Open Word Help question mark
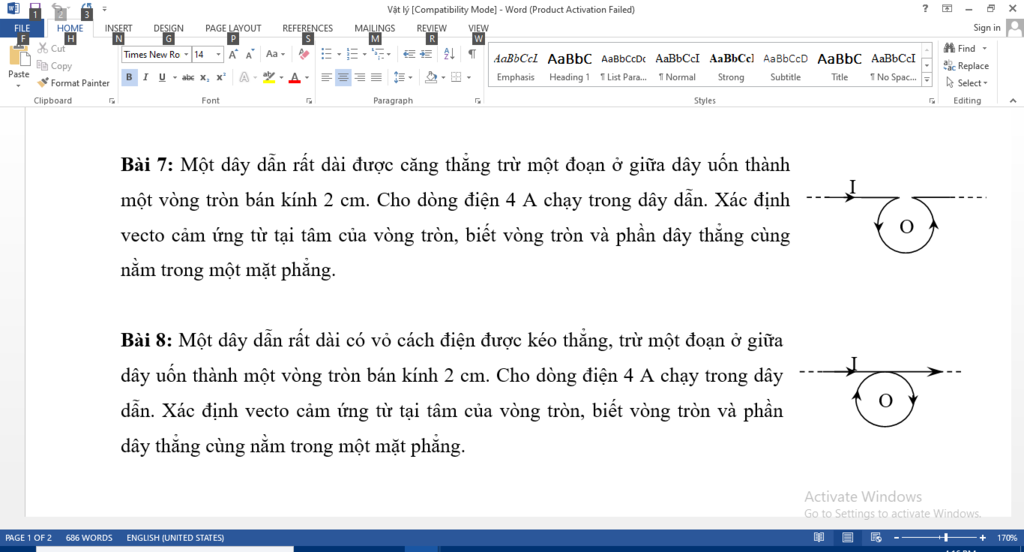 [x=925, y=8]
